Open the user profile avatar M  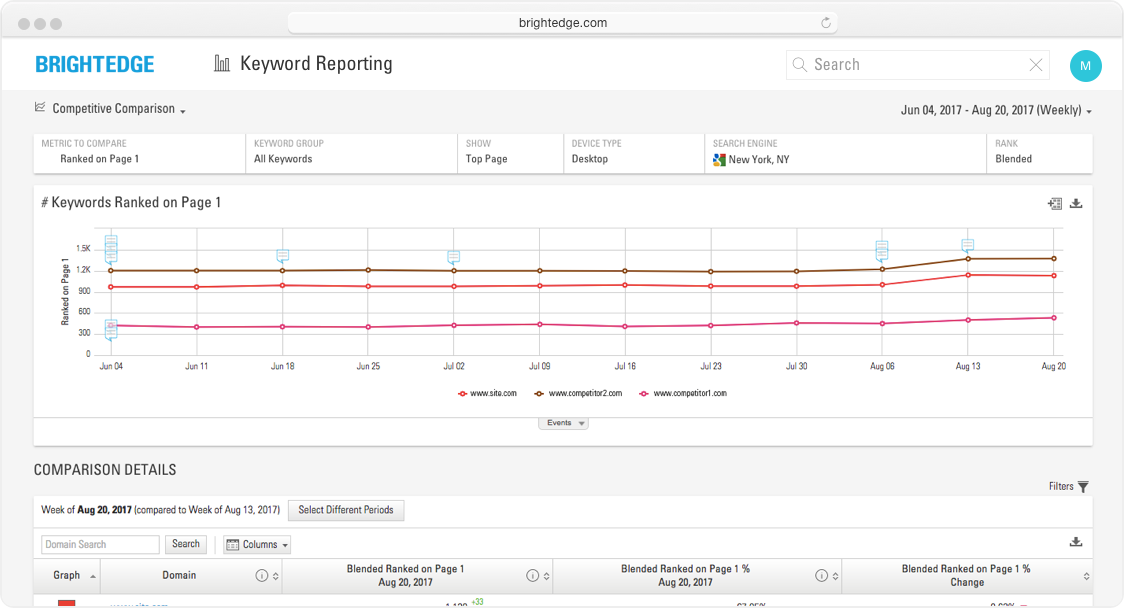[1085, 66]
